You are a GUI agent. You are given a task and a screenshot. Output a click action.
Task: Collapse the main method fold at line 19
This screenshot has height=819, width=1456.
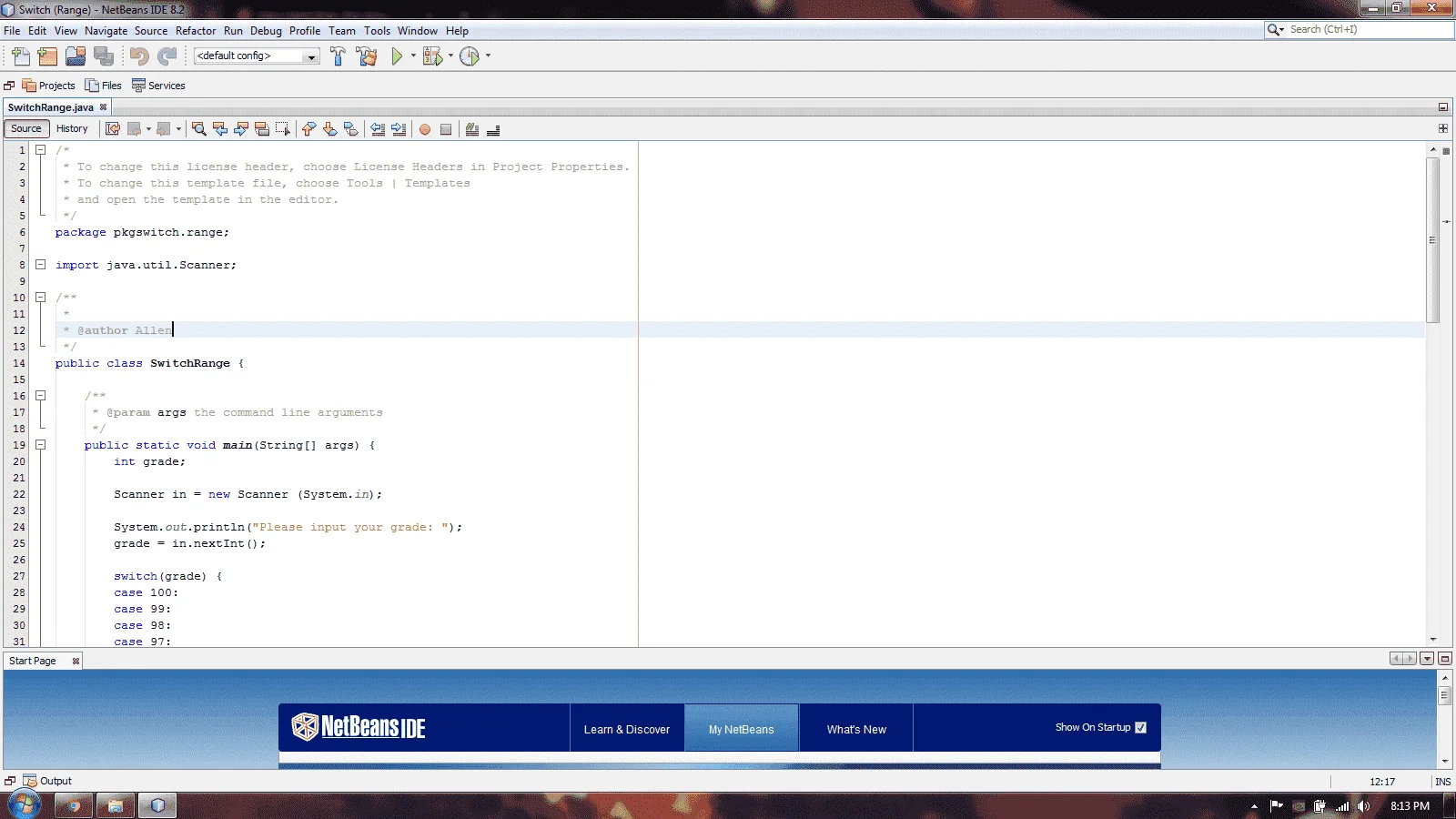[40, 445]
